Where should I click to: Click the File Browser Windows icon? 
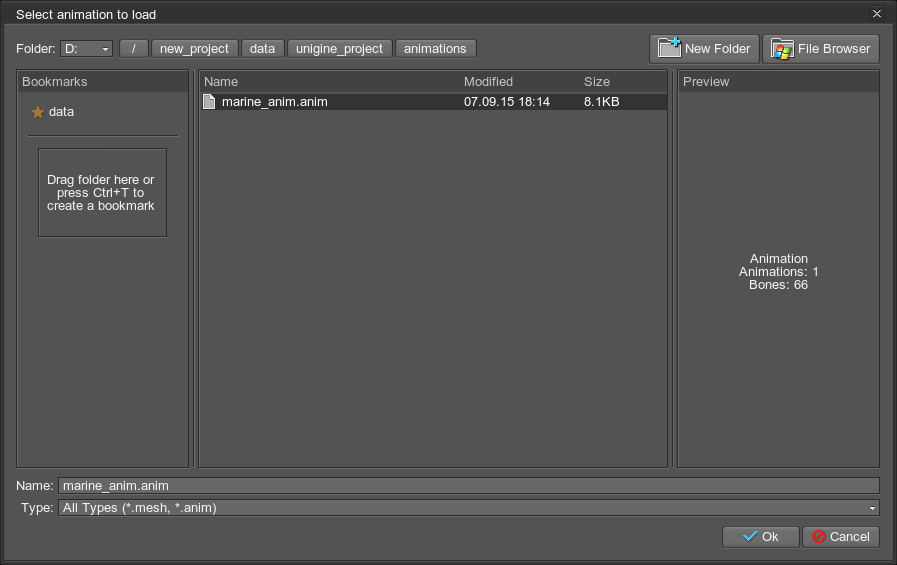click(782, 48)
